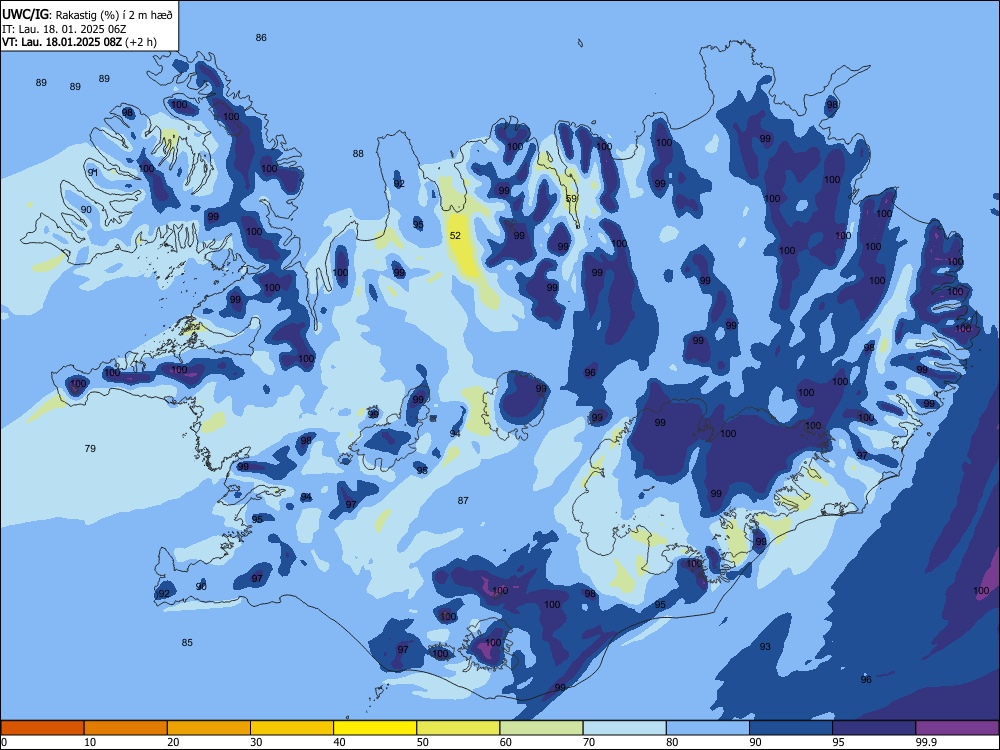Click the '88' humidity value on the map
The width and height of the screenshot is (1000, 750).
tap(358, 153)
